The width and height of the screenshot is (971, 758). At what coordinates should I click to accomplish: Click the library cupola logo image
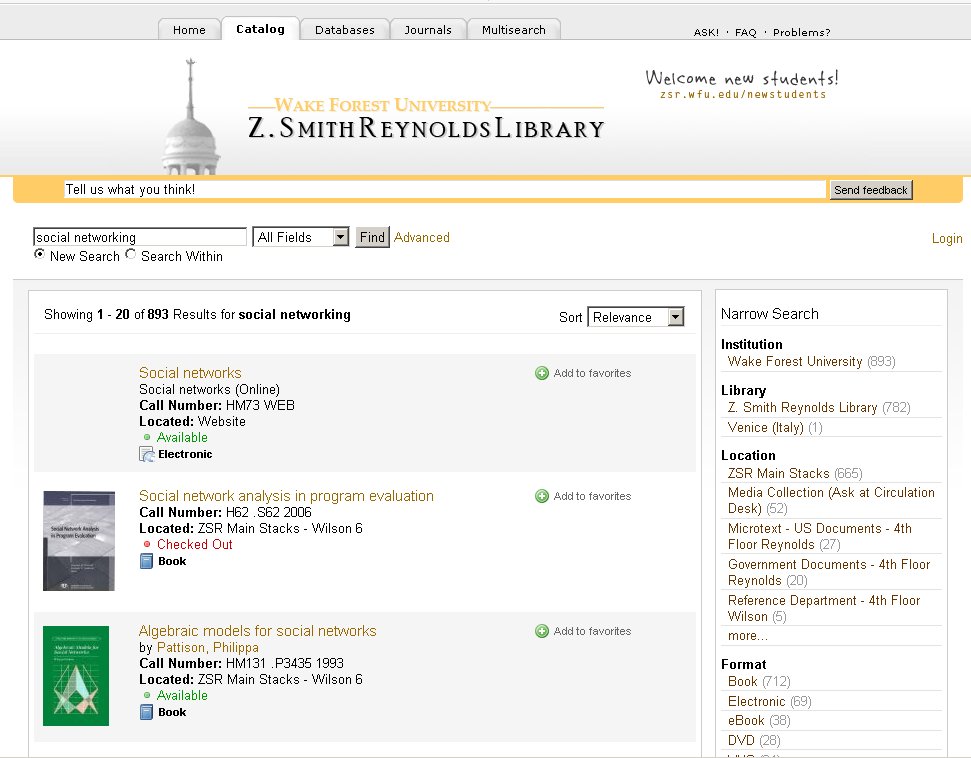[191, 116]
